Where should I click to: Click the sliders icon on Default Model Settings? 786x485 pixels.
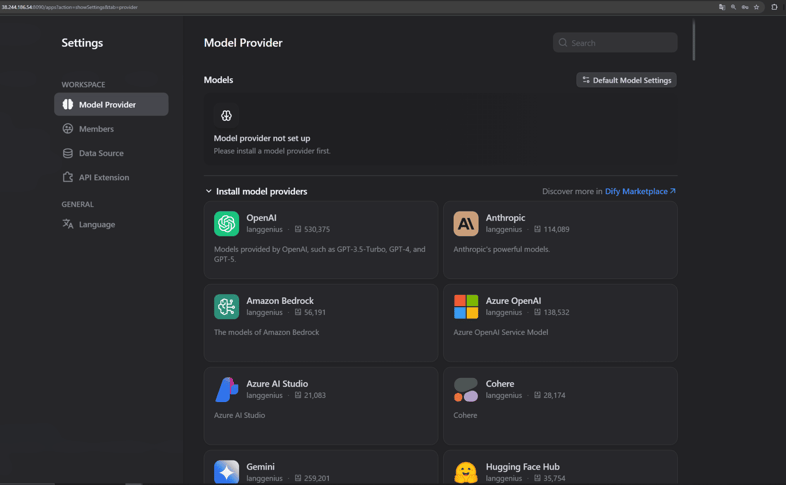coord(586,80)
